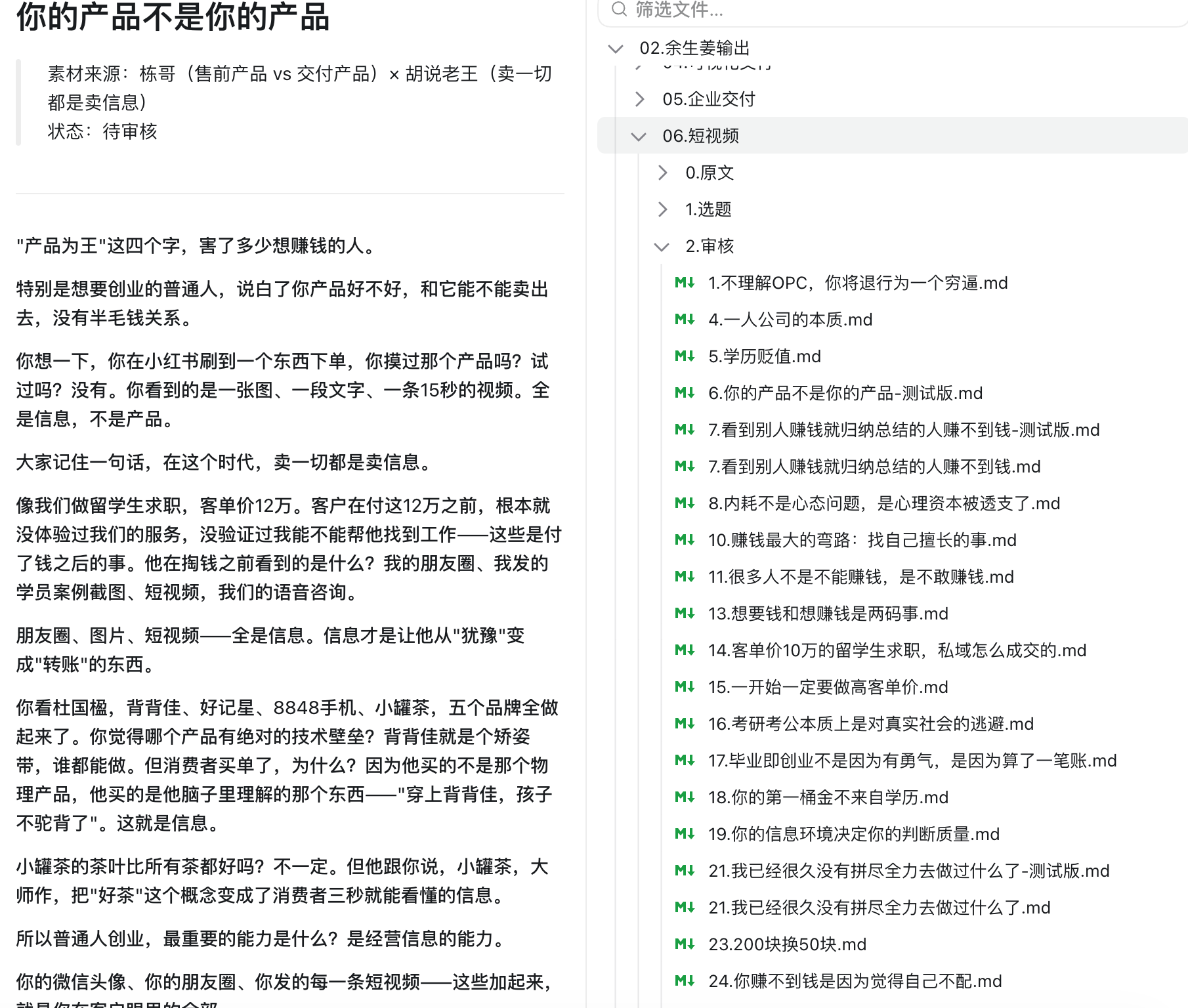Click markdown icon of 5.学历贬值.md
This screenshot has width=1188, height=1008.
pyautogui.click(x=685, y=356)
